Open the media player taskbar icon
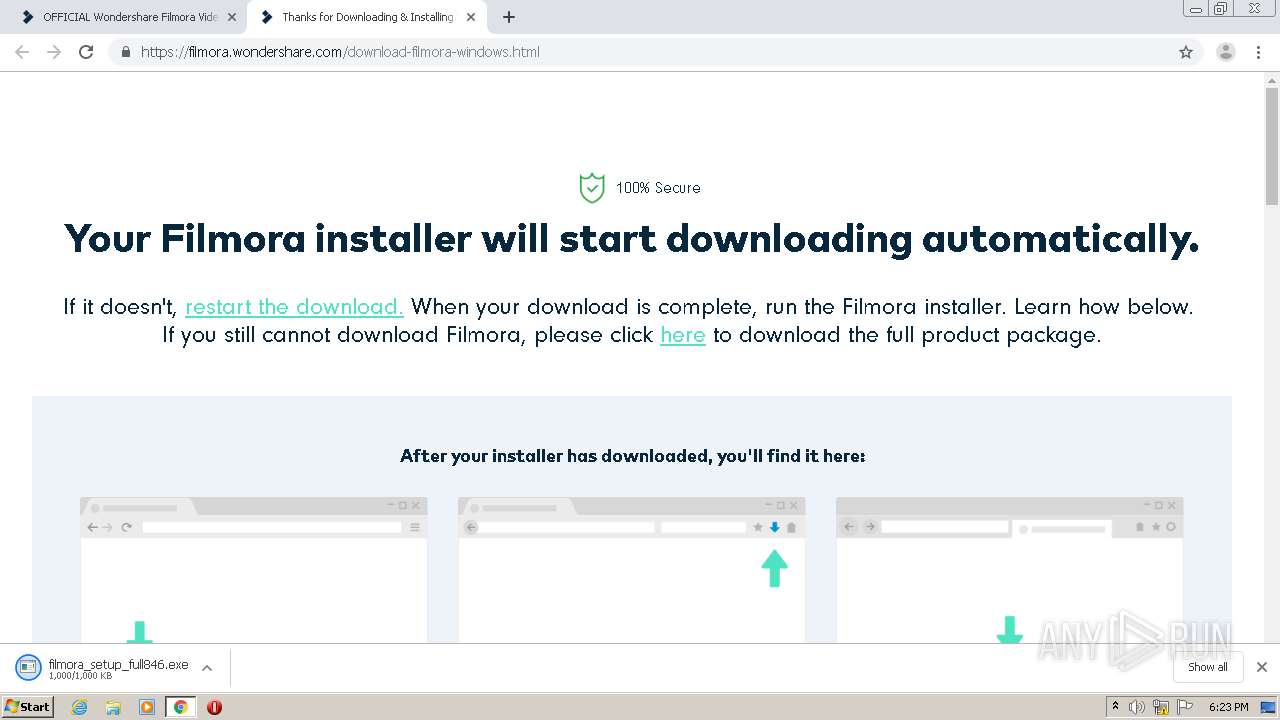Image resolution: width=1280 pixels, height=720 pixels. point(147,707)
